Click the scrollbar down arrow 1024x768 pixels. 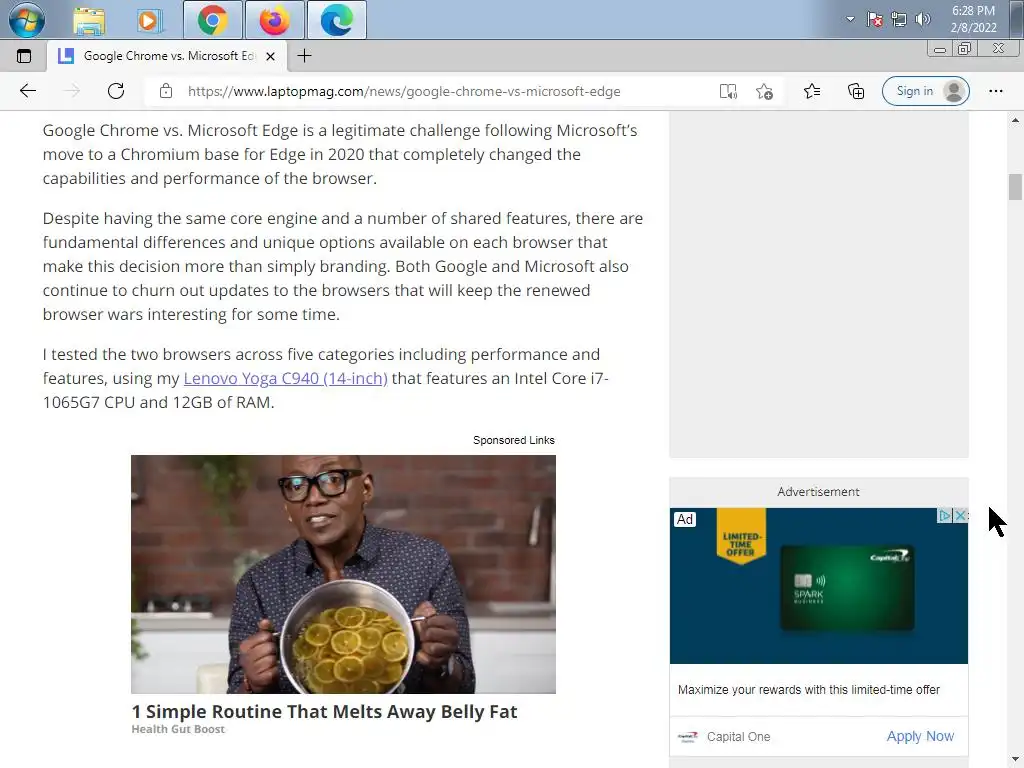tap(1015, 760)
